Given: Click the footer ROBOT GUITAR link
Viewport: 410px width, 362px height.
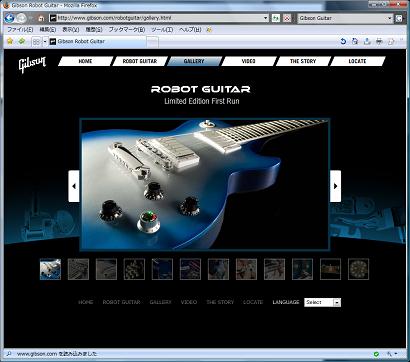Looking at the screenshot, I should click(x=121, y=302).
